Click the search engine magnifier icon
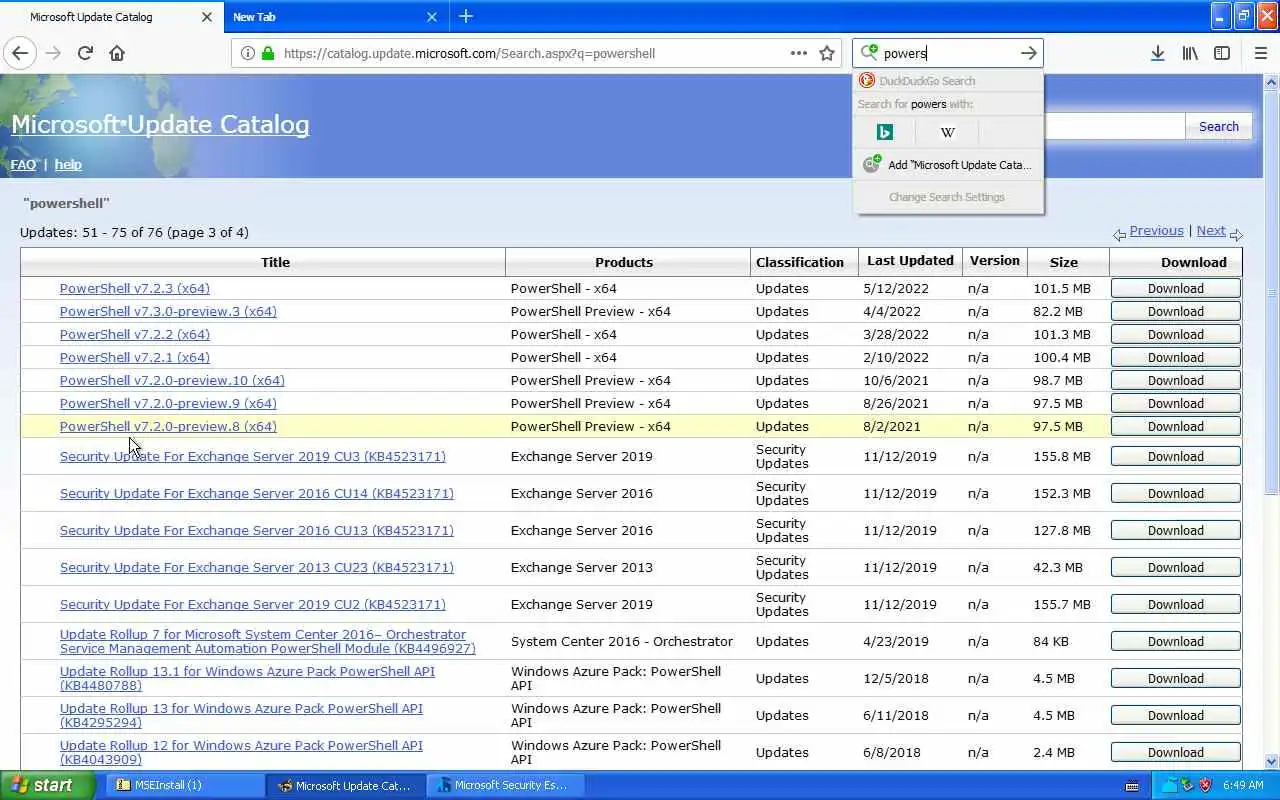This screenshot has width=1280, height=800. pyautogui.click(x=869, y=53)
